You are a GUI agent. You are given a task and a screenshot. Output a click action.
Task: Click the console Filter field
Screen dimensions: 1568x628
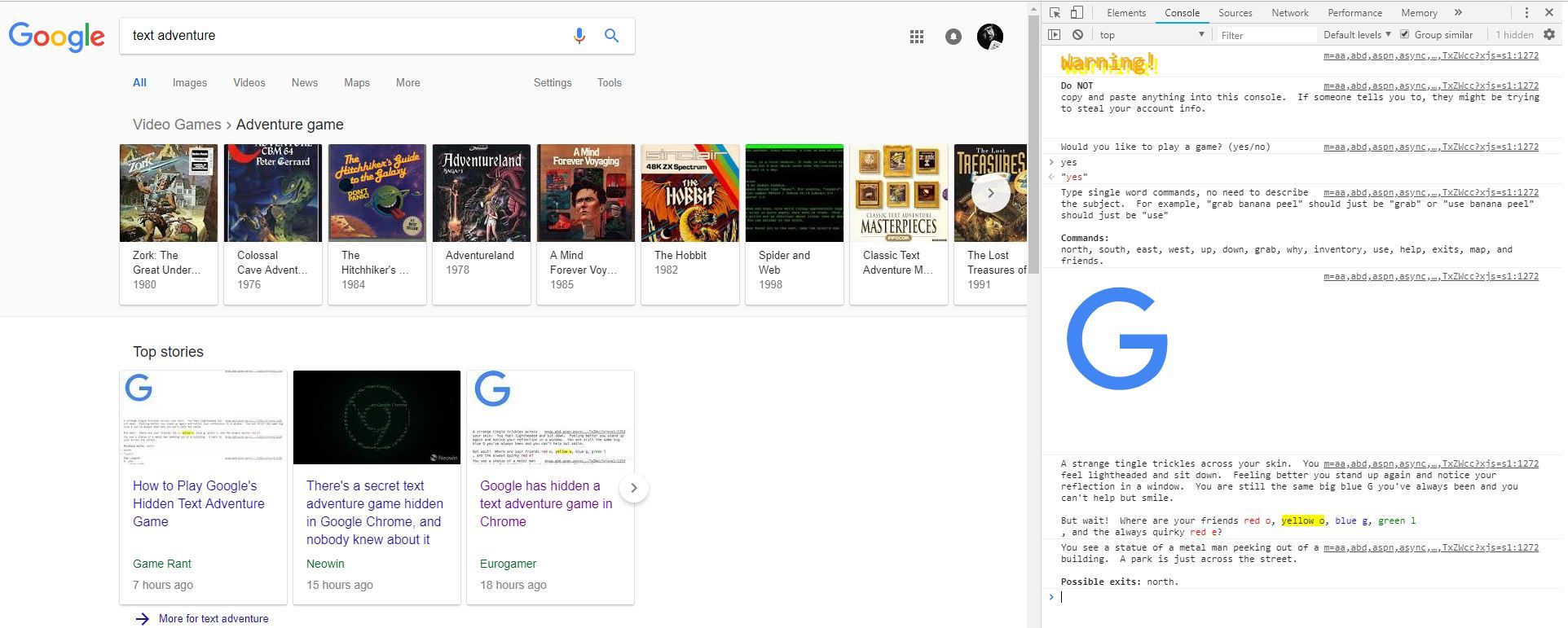(x=1266, y=35)
